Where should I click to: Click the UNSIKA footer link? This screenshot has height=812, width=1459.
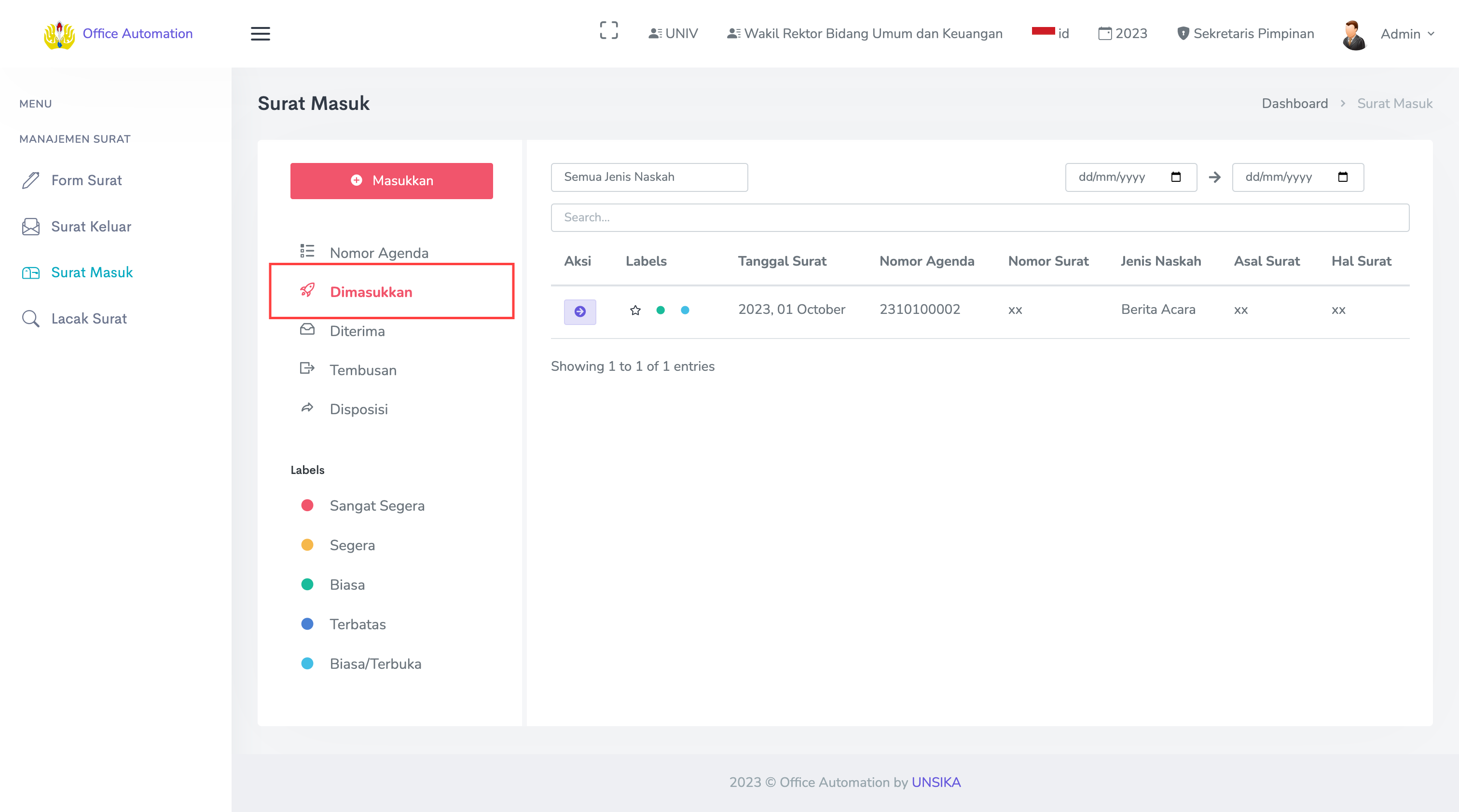(x=936, y=782)
